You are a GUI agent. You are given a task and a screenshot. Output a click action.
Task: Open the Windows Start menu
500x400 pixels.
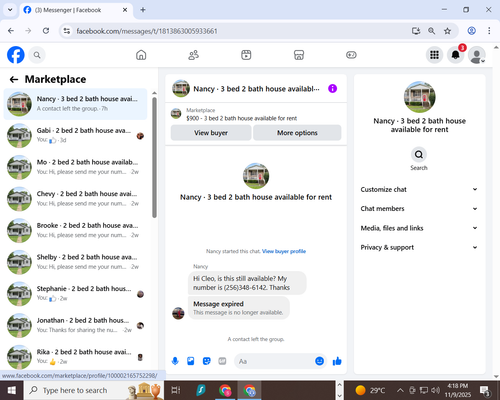click(12, 390)
